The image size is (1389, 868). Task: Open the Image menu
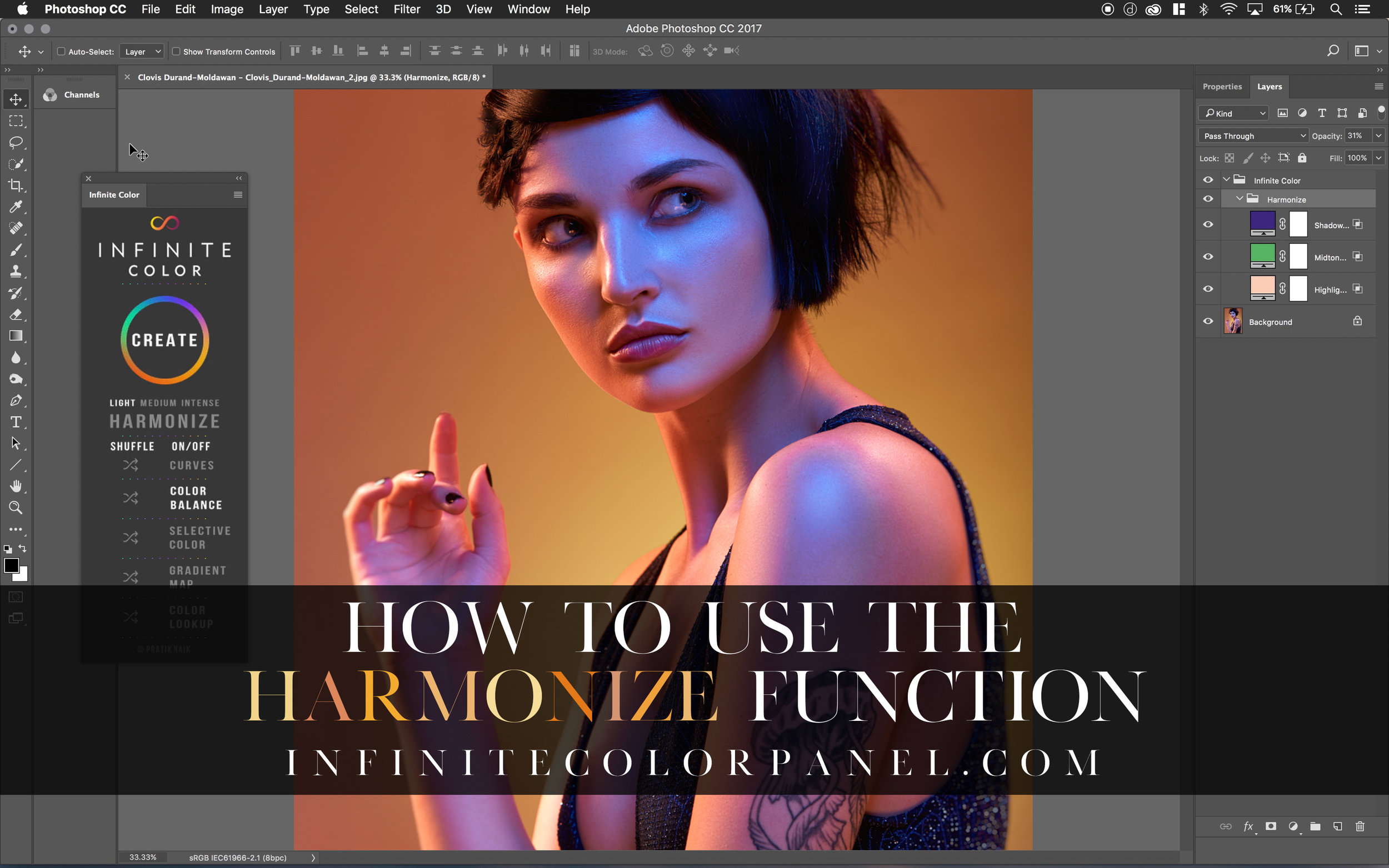tap(227, 9)
